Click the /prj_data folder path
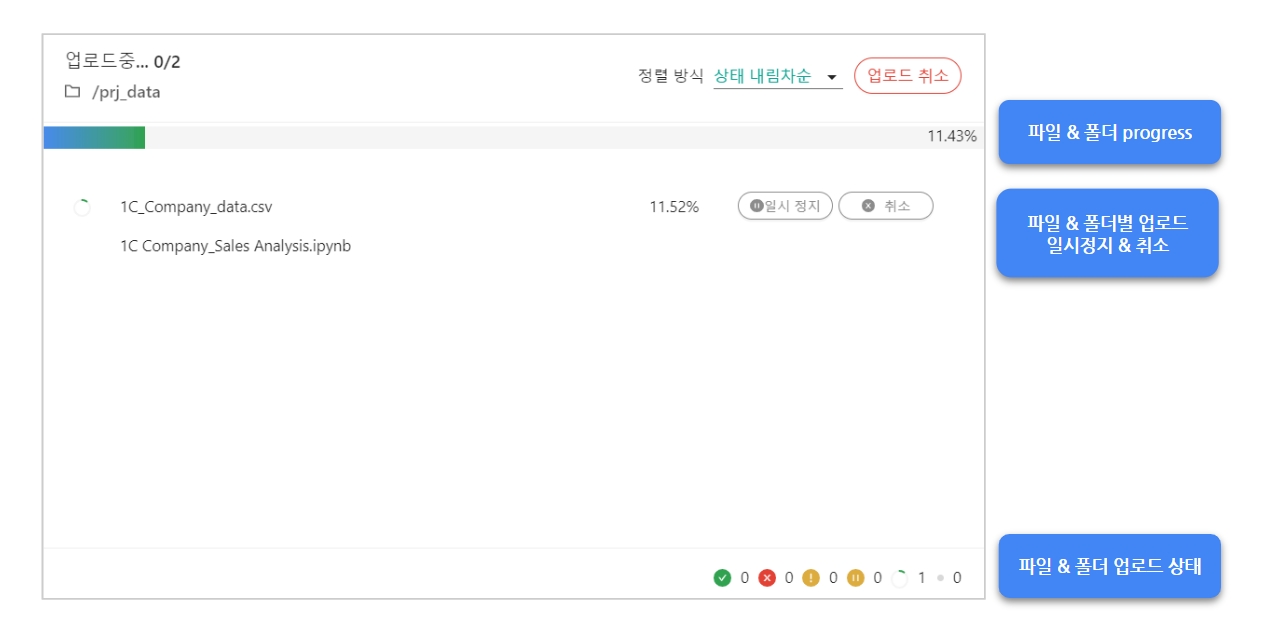The image size is (1265, 632). point(126,92)
